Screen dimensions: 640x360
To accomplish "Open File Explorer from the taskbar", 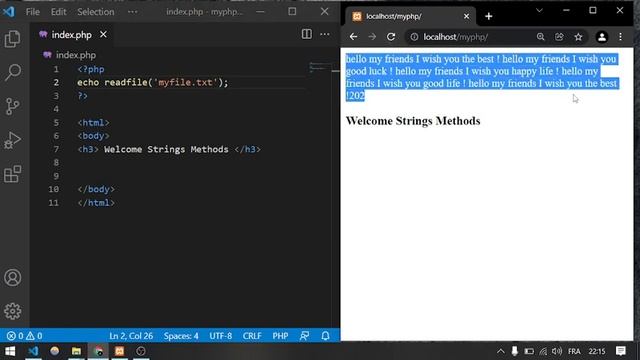I will click(x=76, y=351).
